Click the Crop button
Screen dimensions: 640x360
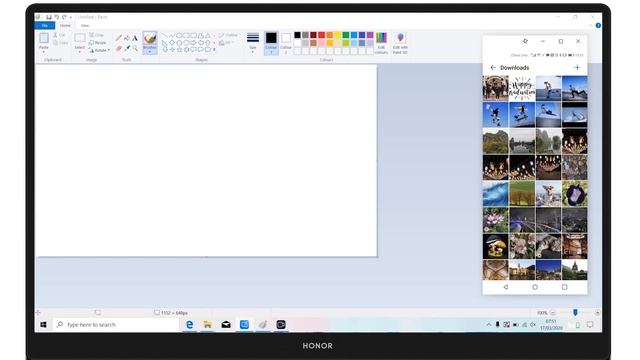(x=96, y=35)
